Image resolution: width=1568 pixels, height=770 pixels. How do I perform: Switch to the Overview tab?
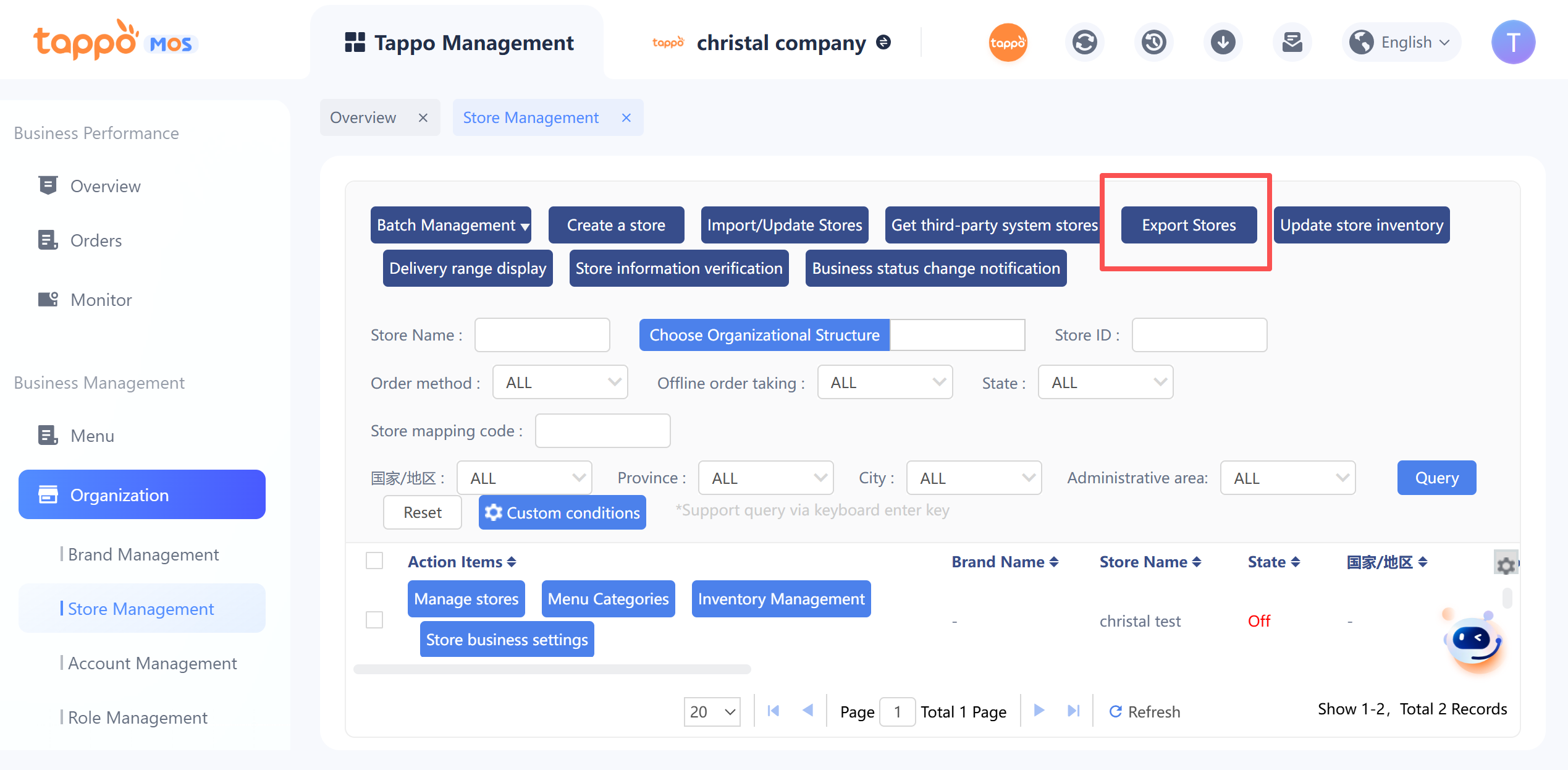[363, 117]
